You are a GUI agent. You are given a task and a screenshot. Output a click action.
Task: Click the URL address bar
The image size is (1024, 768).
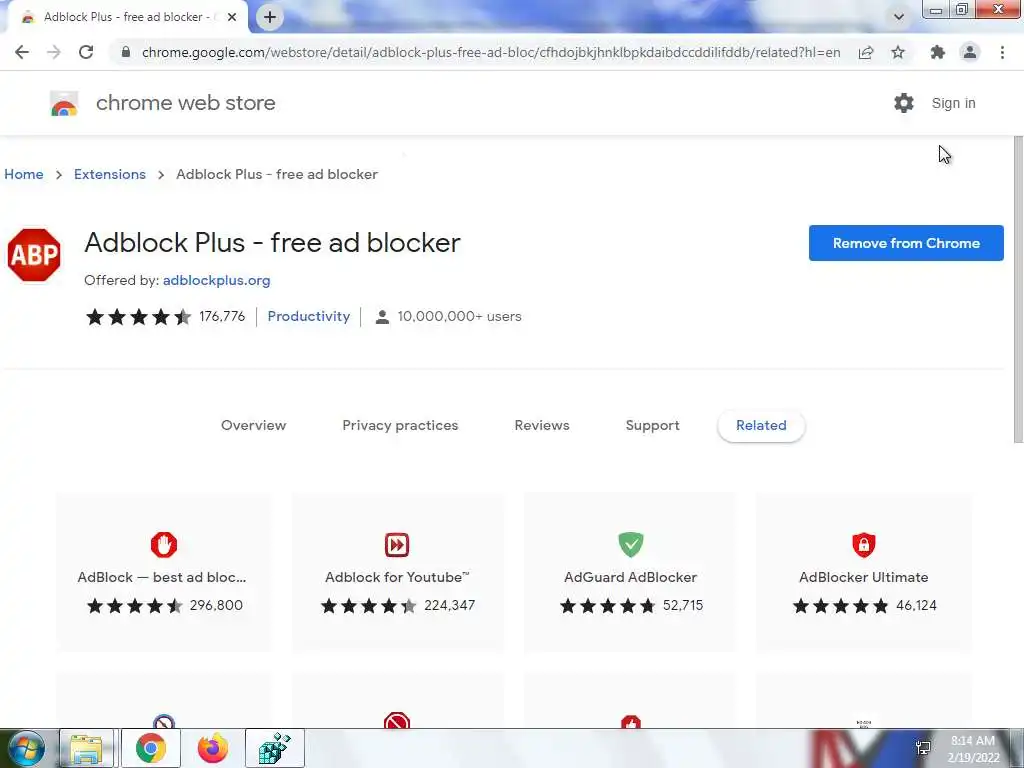pos(491,52)
